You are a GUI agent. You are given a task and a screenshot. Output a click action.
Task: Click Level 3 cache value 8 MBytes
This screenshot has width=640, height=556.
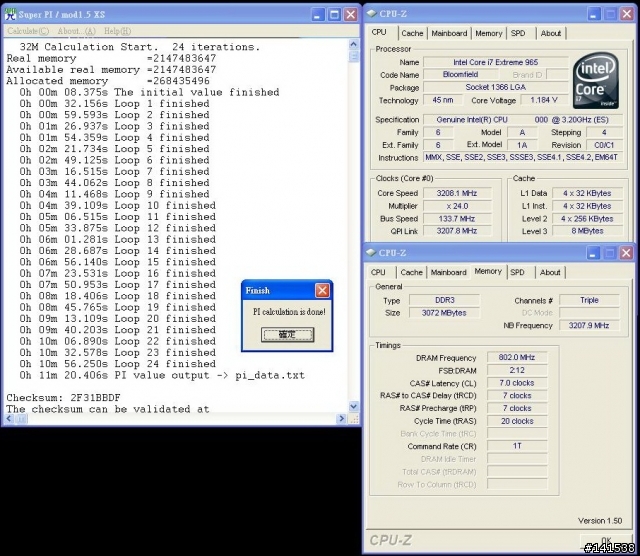(587, 231)
